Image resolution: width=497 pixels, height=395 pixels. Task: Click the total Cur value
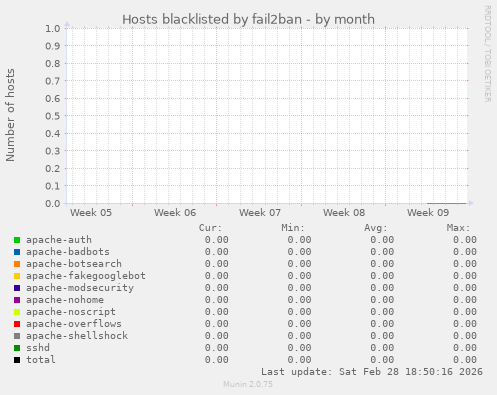click(217, 360)
